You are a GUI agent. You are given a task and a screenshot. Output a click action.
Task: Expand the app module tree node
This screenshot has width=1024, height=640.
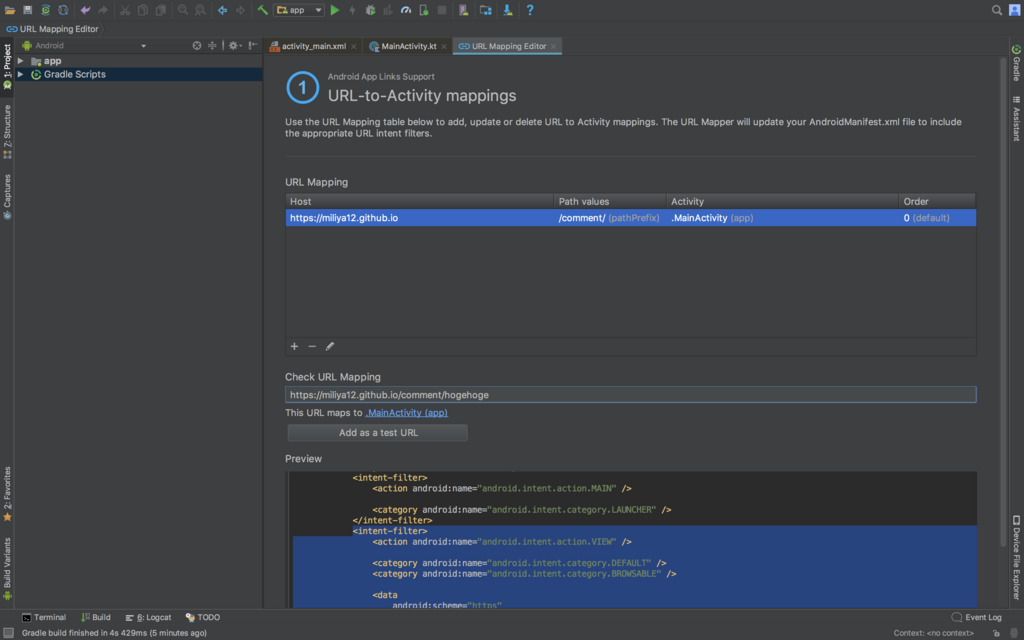tap(21, 61)
